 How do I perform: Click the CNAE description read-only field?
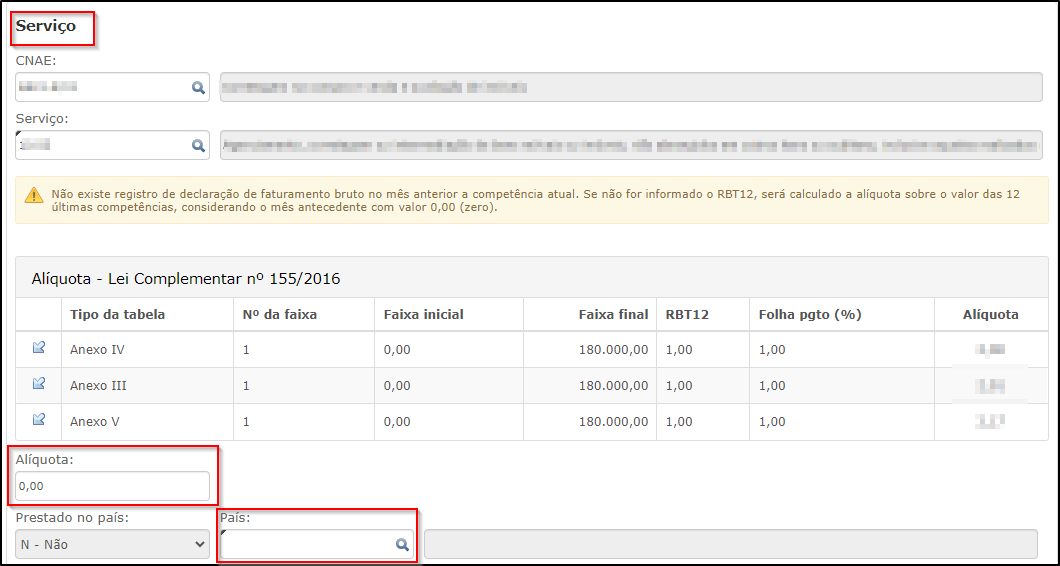pos(631,87)
